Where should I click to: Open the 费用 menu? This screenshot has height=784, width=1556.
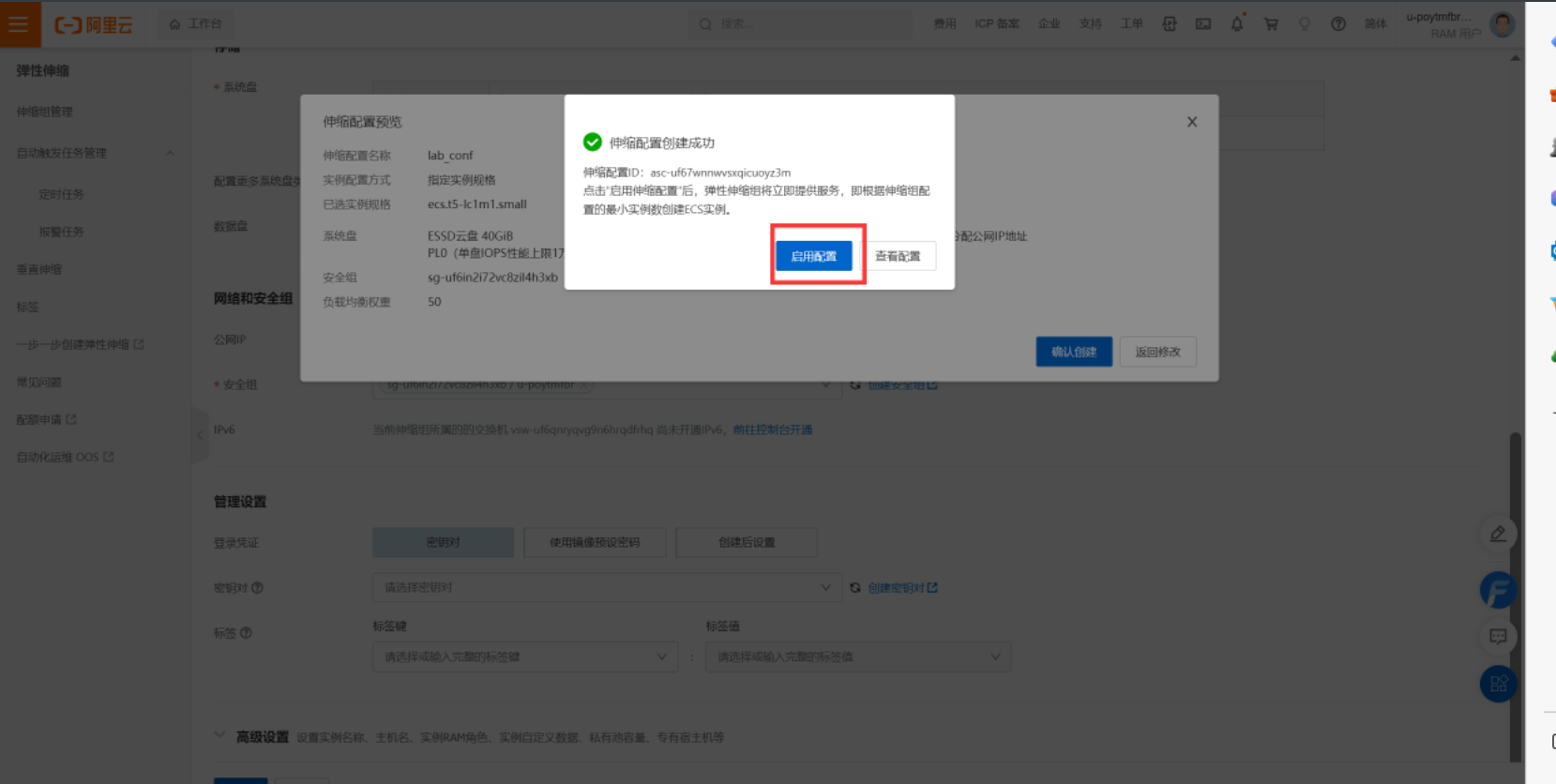pos(944,23)
